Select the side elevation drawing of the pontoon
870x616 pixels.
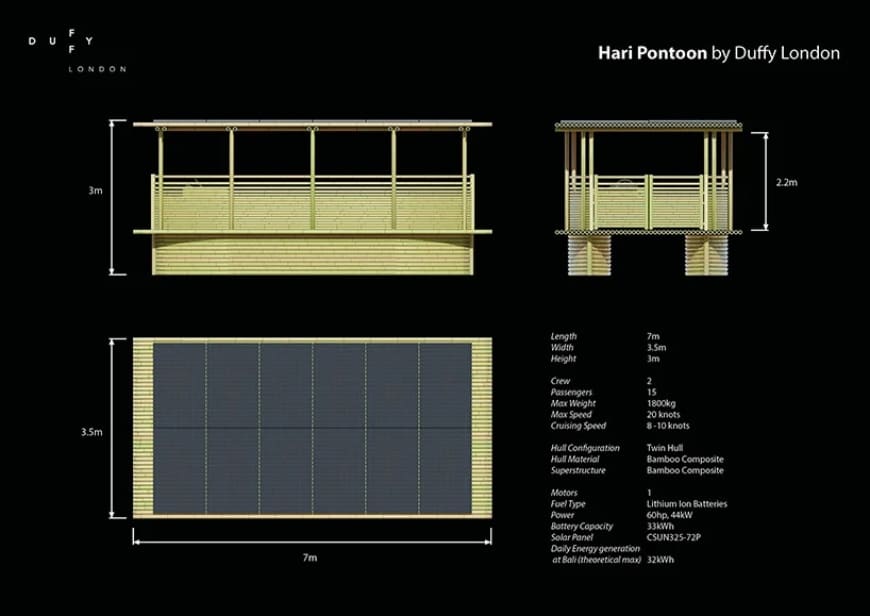pyautogui.click(x=312, y=198)
